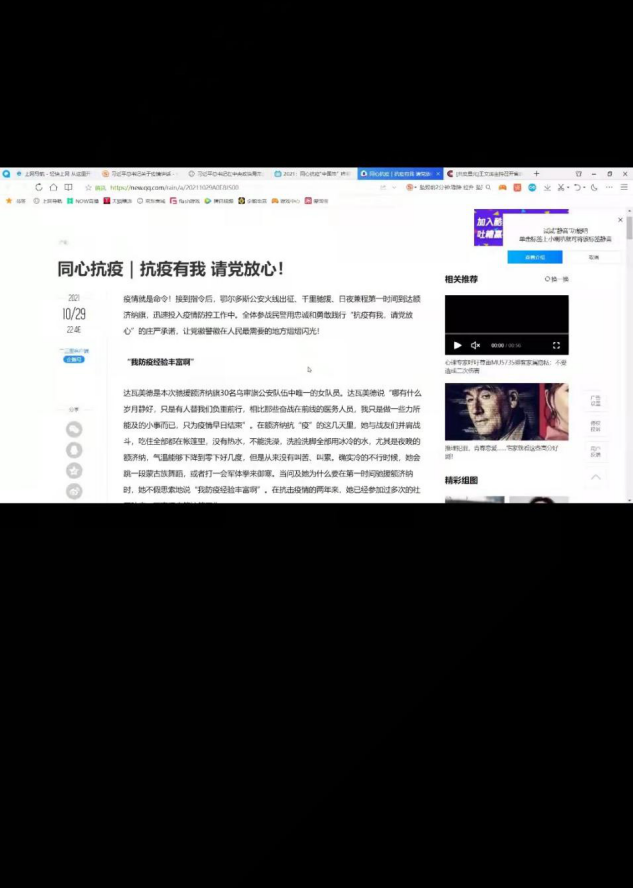The height and width of the screenshot is (888, 633).
Task: Seek within the video progress bar
Action: 506,333
